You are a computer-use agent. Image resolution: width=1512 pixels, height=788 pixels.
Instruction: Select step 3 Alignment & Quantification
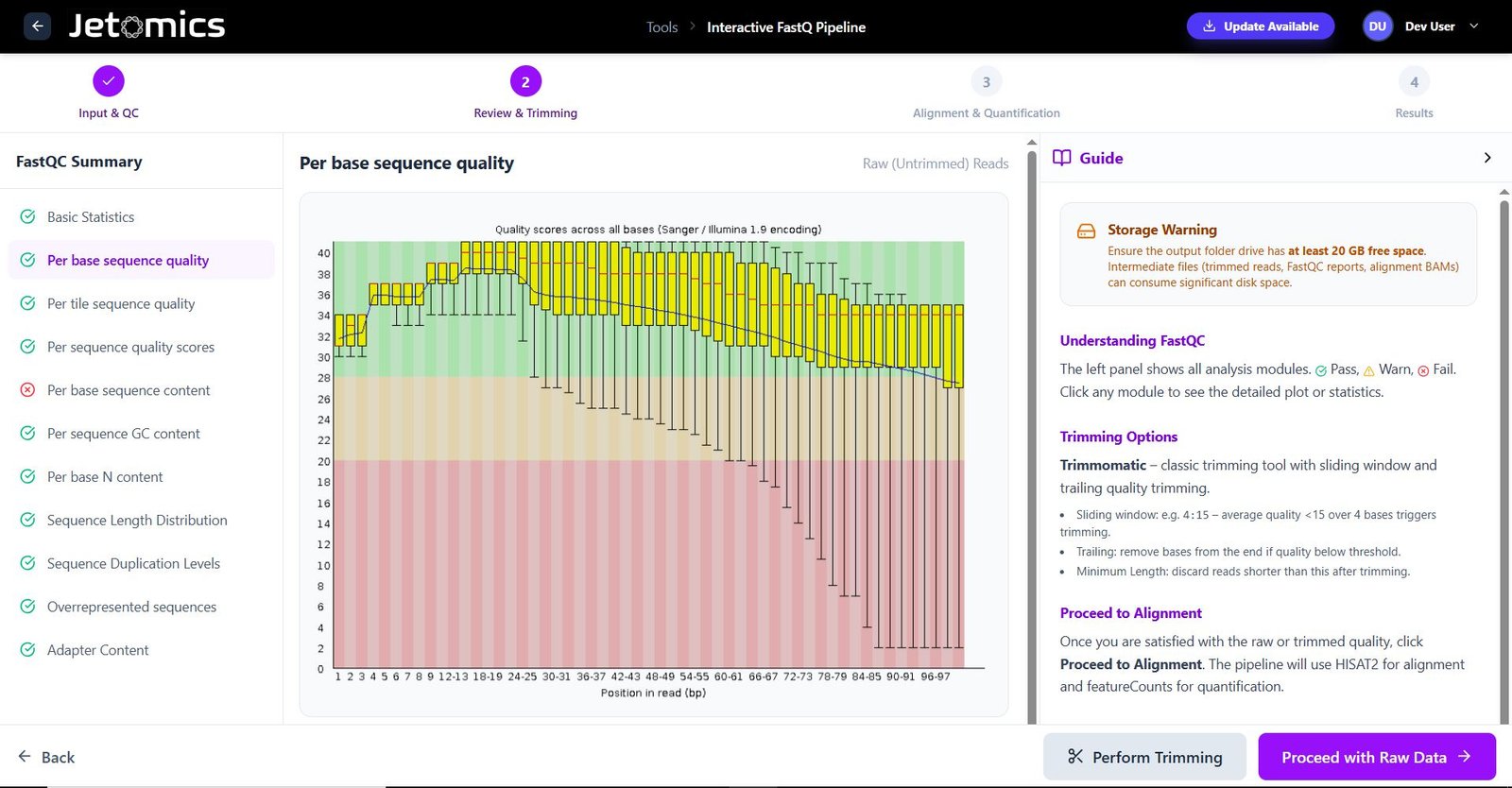pyautogui.click(x=987, y=82)
